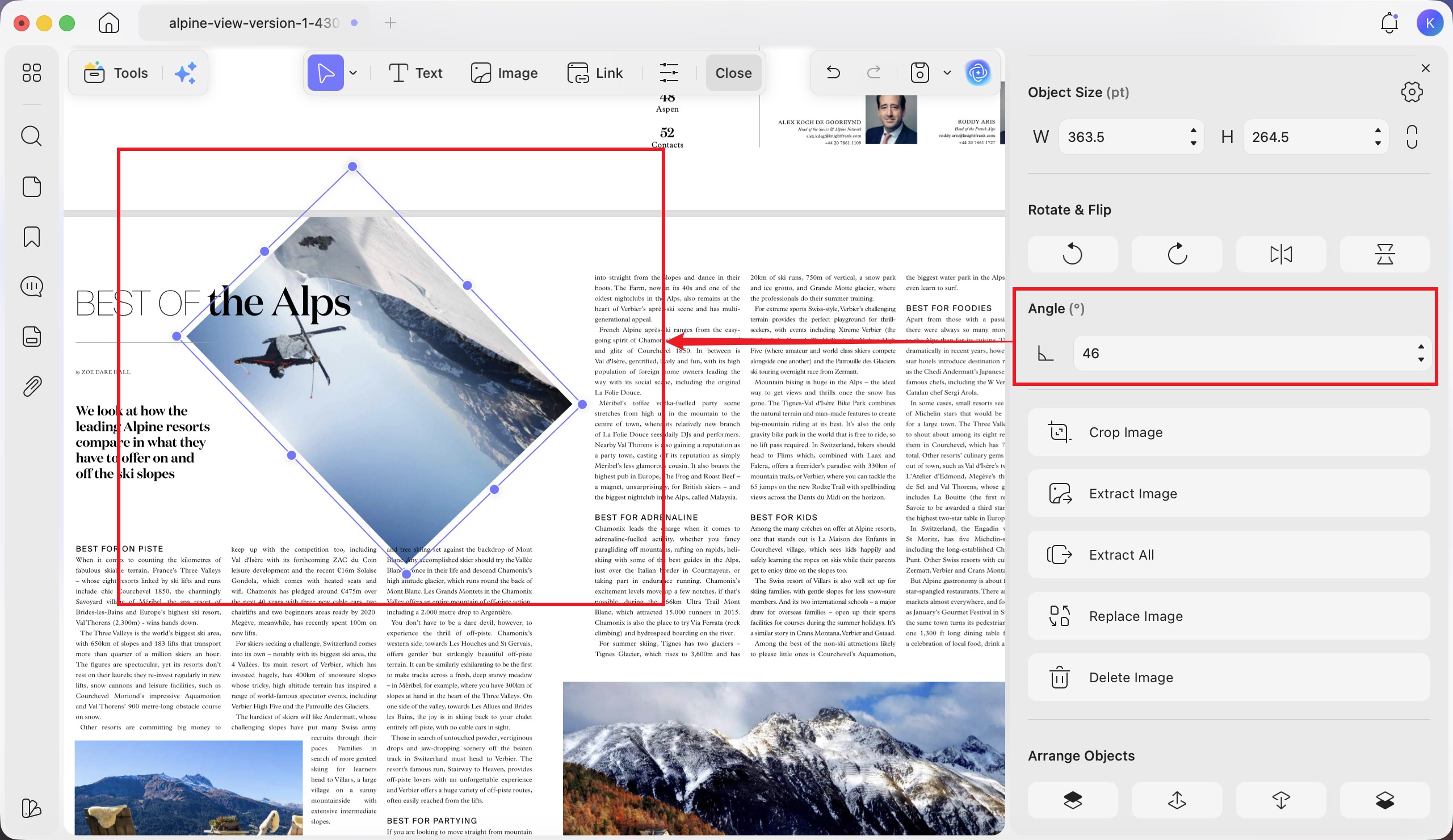Click the Close editing button

733,73
